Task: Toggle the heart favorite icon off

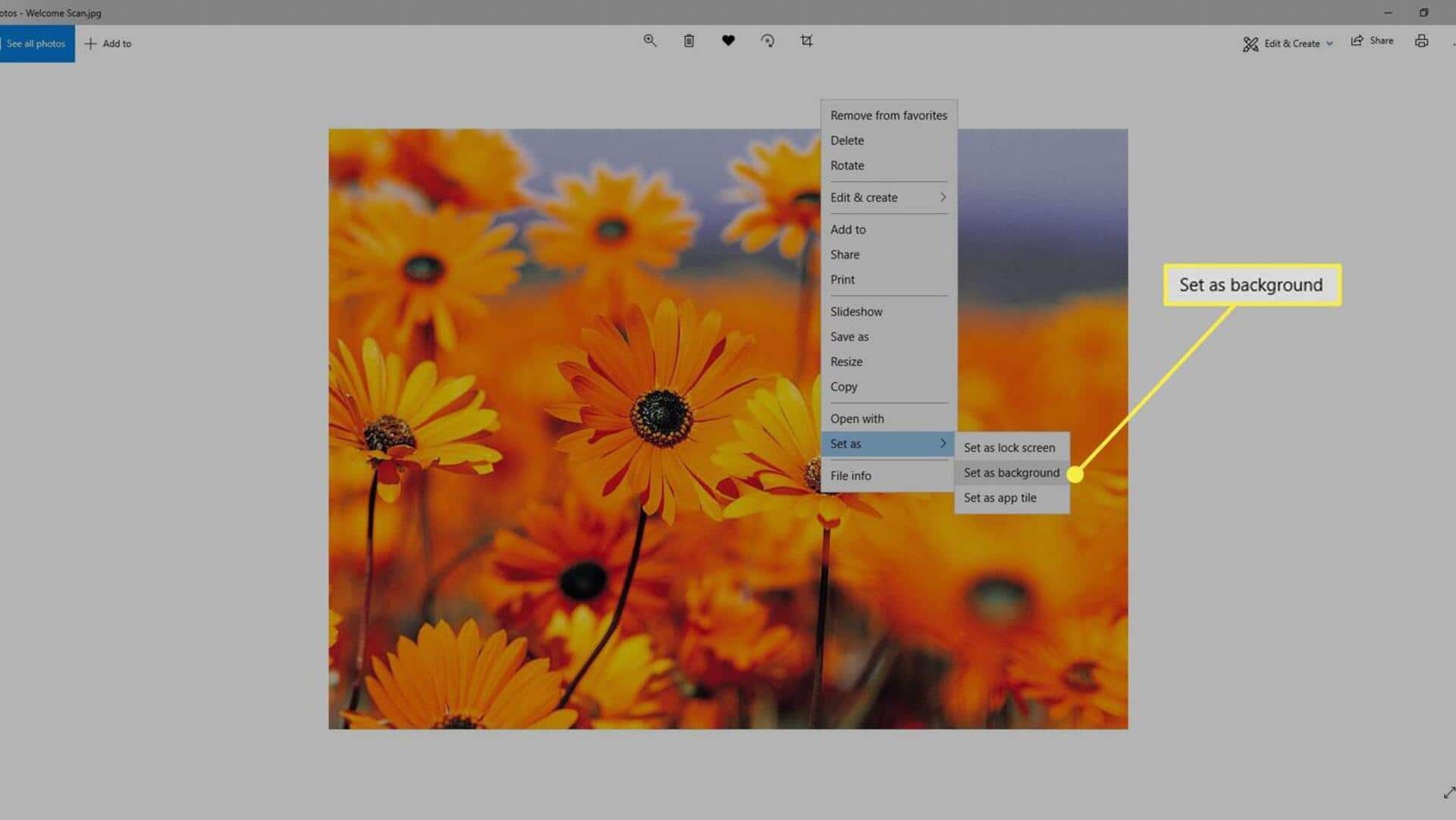Action: [x=728, y=40]
